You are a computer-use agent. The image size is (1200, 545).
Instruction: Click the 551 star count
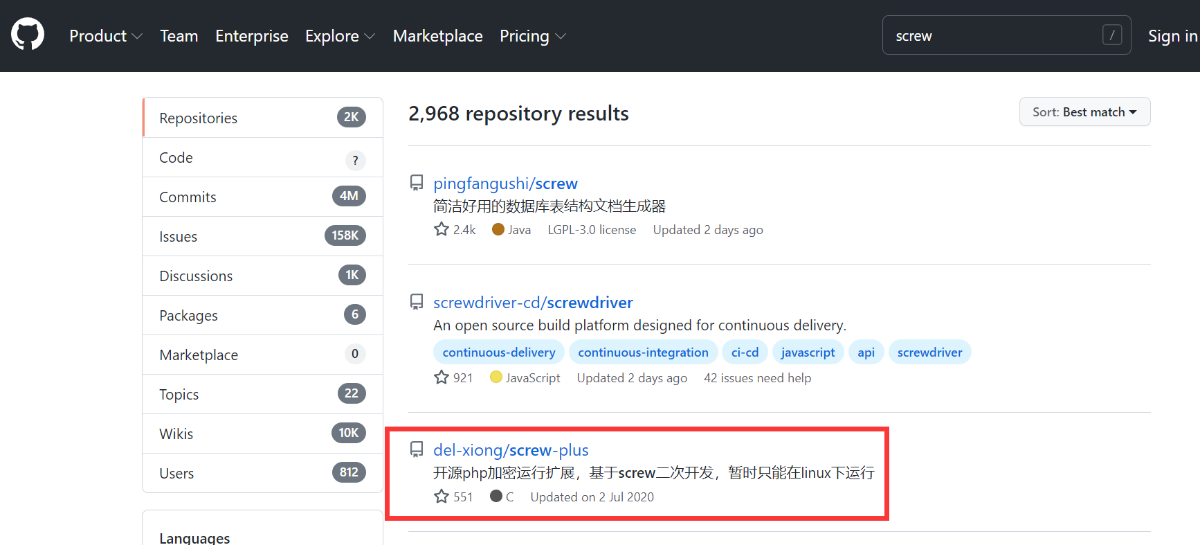coord(453,496)
